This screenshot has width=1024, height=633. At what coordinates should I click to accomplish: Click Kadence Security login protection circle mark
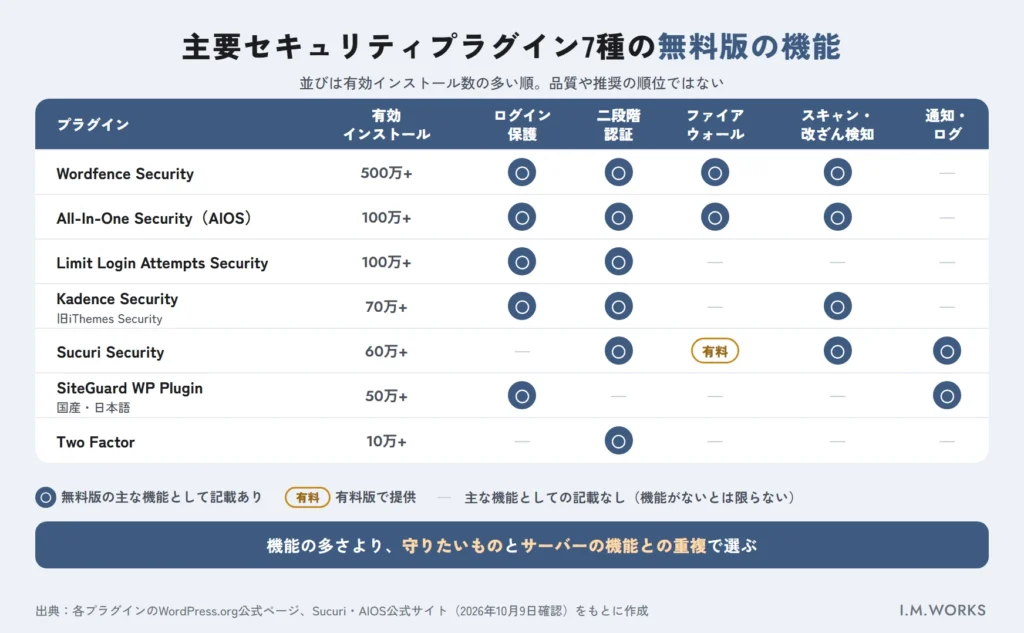coord(522,306)
